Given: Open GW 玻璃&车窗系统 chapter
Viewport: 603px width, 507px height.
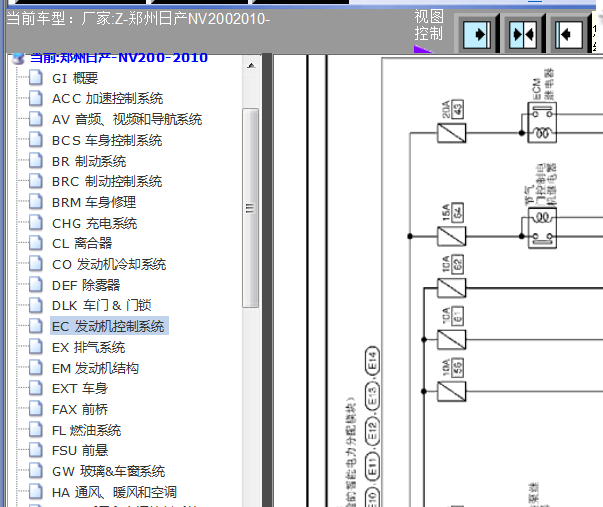Looking at the screenshot, I should click(108, 471).
